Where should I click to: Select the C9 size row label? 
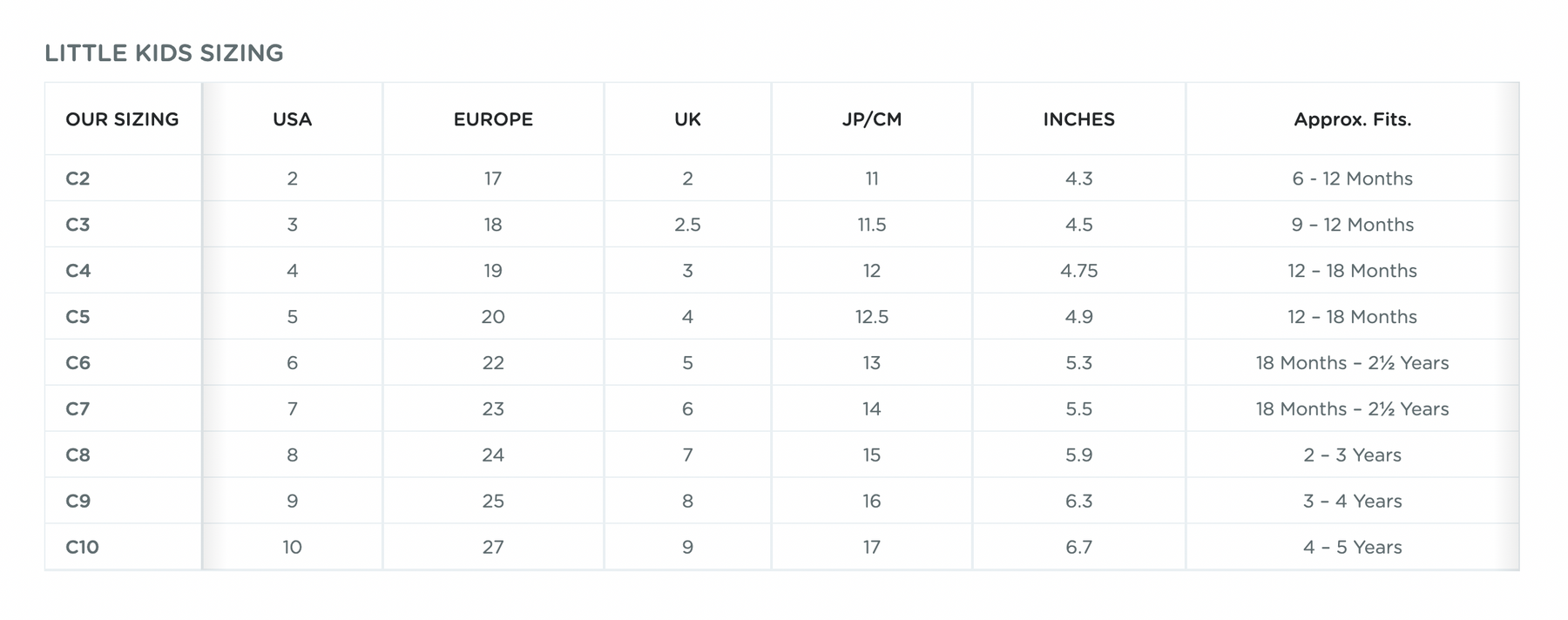pyautogui.click(x=78, y=502)
